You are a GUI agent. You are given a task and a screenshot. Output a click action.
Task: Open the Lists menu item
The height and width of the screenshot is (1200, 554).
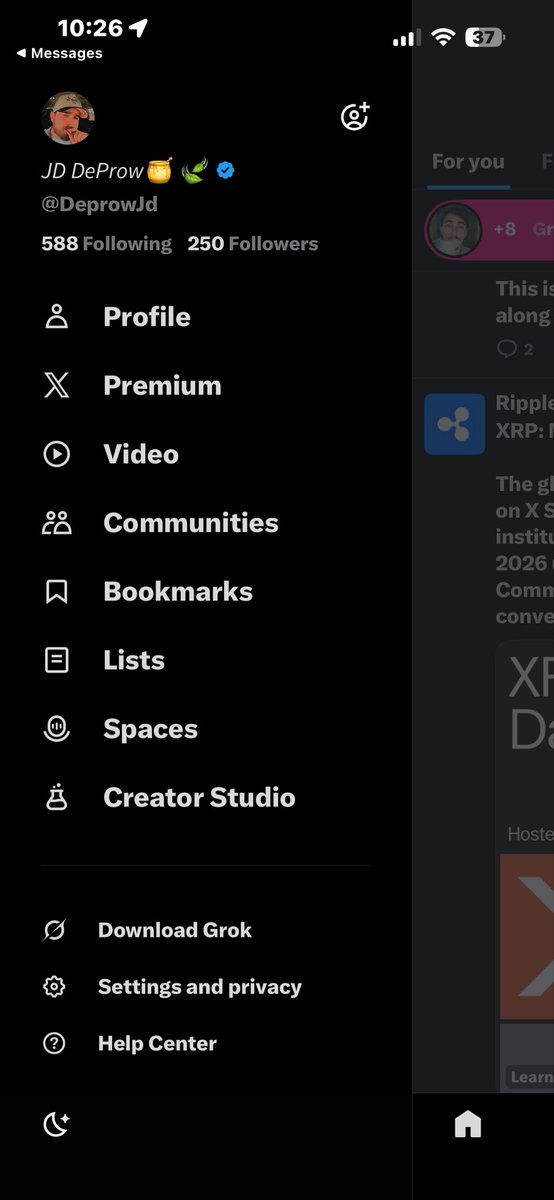tap(134, 661)
